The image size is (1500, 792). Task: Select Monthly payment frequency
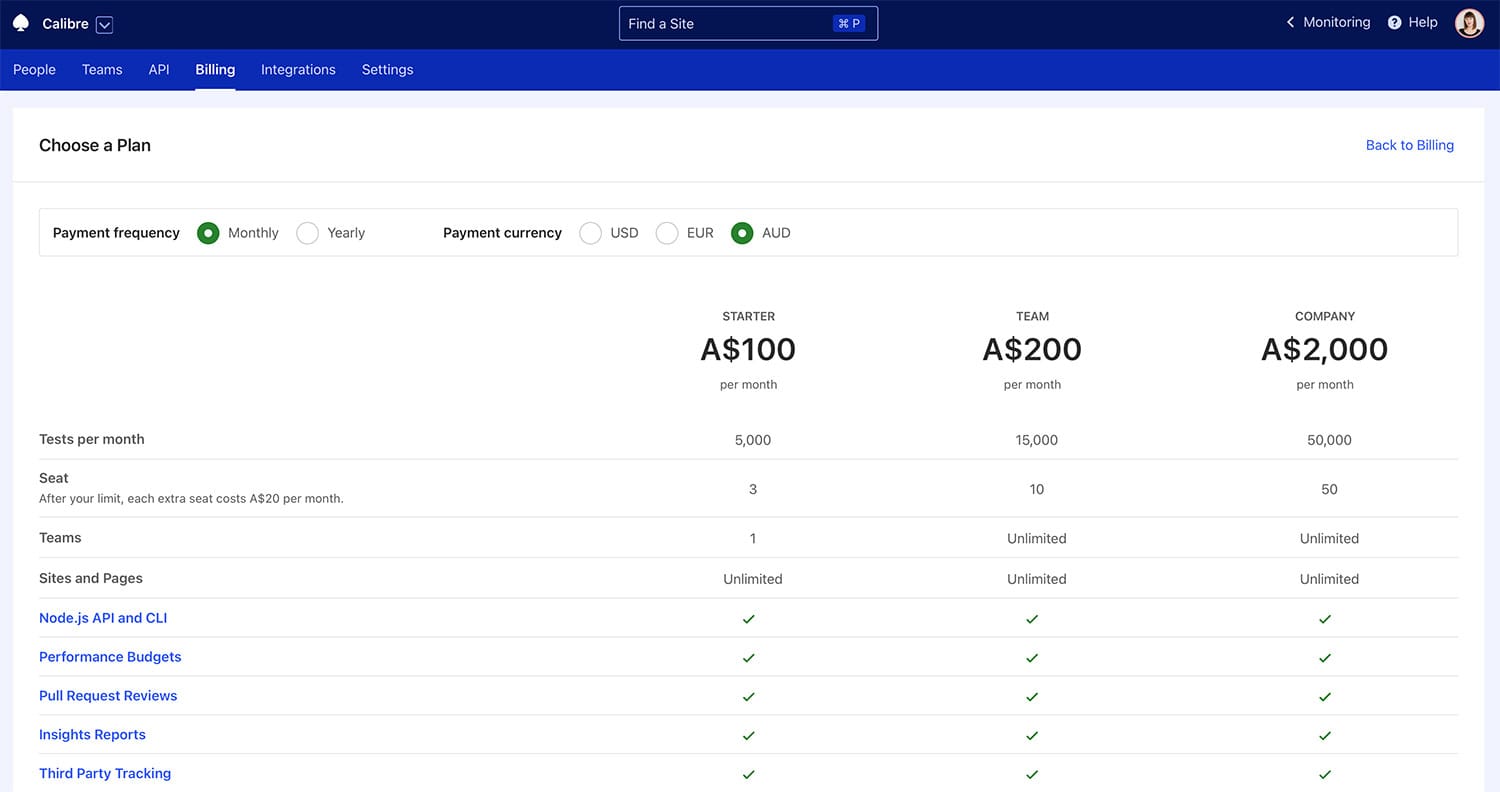[208, 233]
